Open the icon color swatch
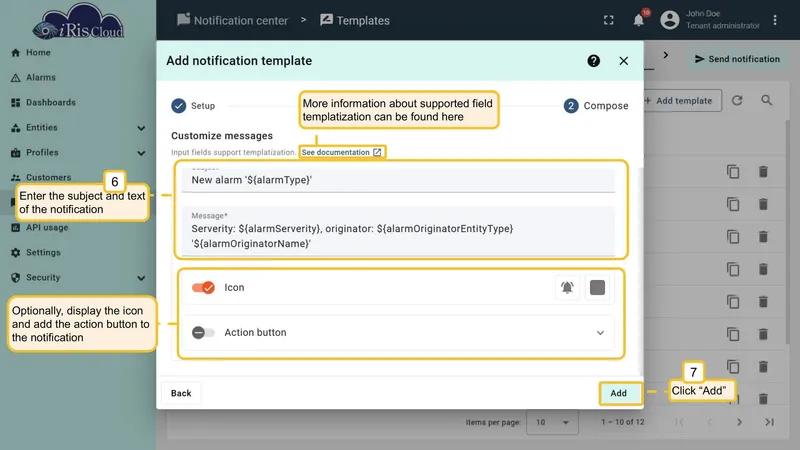The width and height of the screenshot is (800, 450). click(597, 287)
